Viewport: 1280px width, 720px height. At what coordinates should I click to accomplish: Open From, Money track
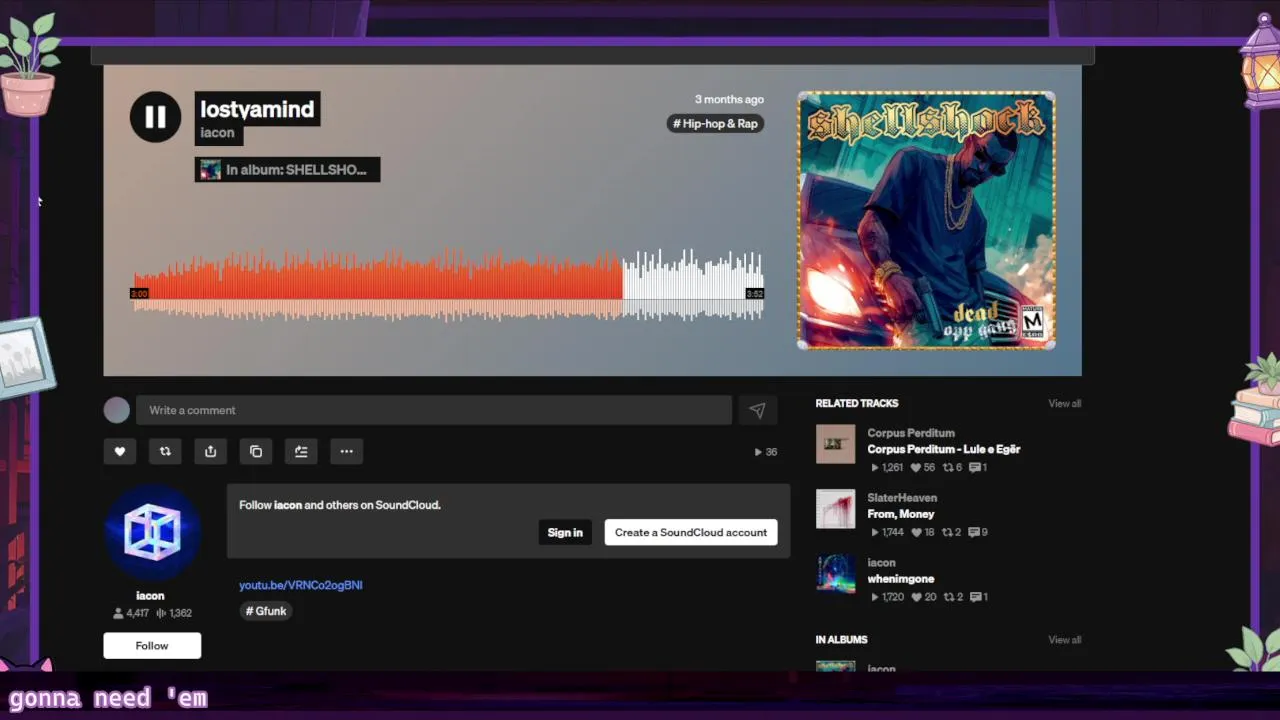(901, 514)
